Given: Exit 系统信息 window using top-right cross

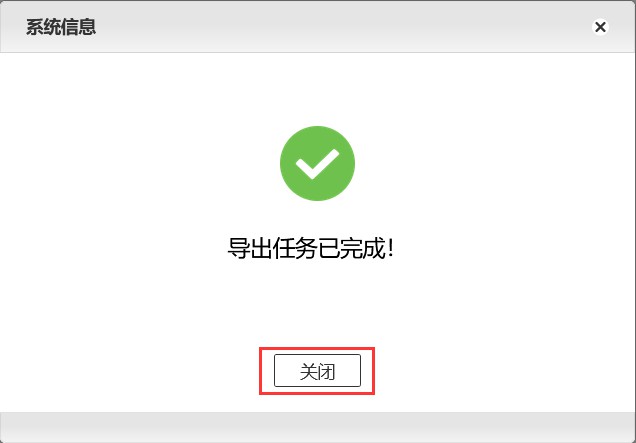Looking at the screenshot, I should 600,27.
